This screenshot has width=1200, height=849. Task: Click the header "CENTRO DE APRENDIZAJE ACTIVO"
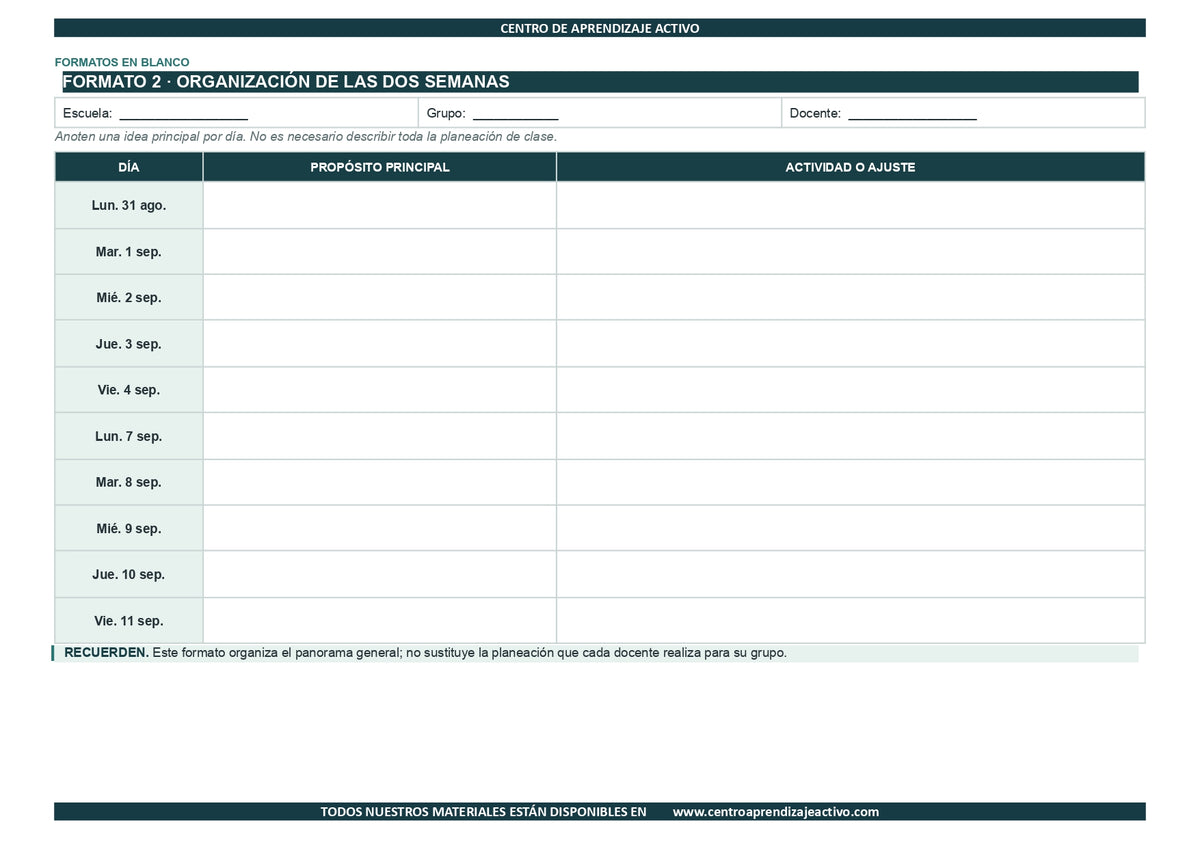[x=600, y=28]
